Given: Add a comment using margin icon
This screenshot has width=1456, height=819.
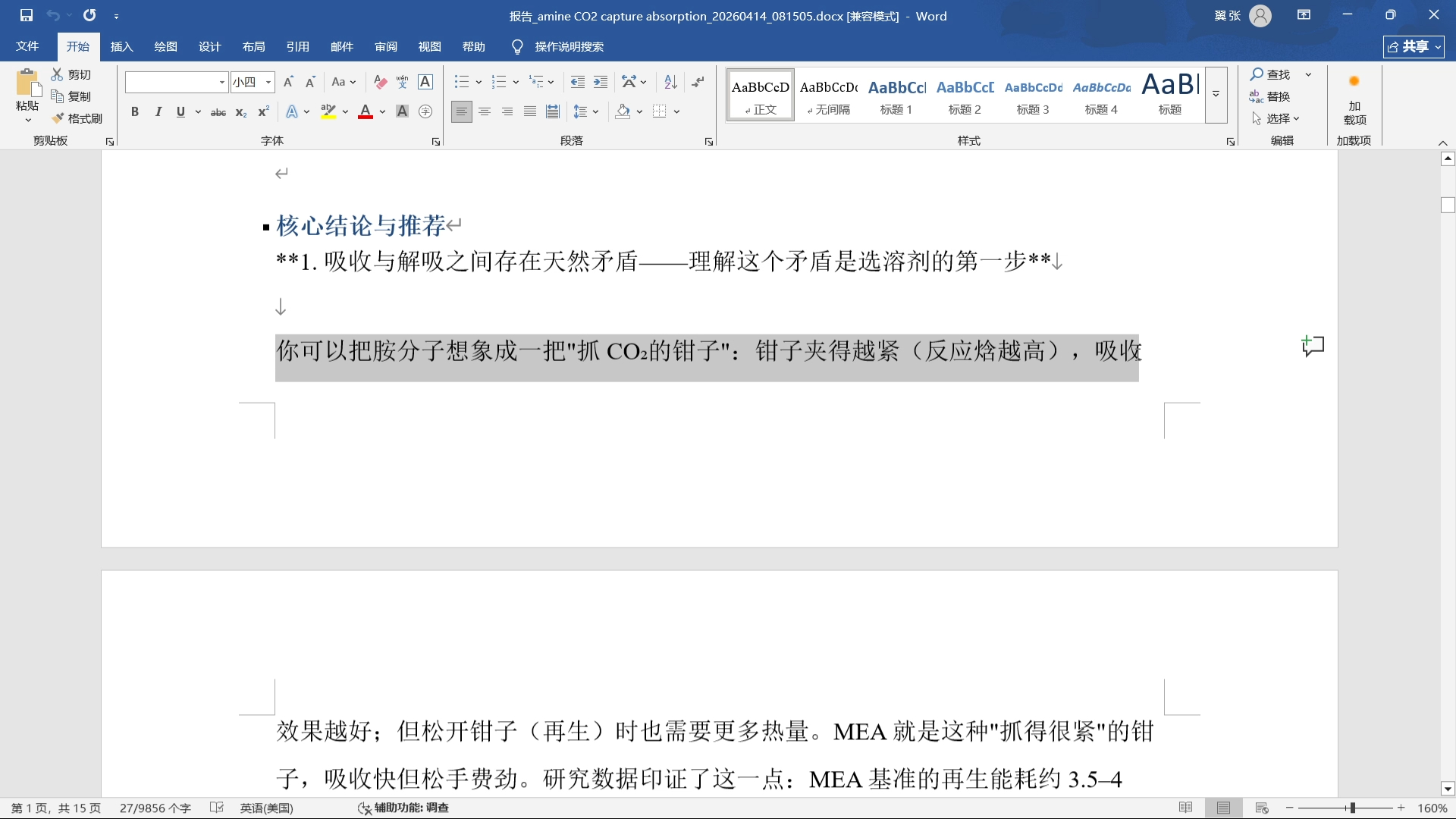Looking at the screenshot, I should click(x=1313, y=347).
